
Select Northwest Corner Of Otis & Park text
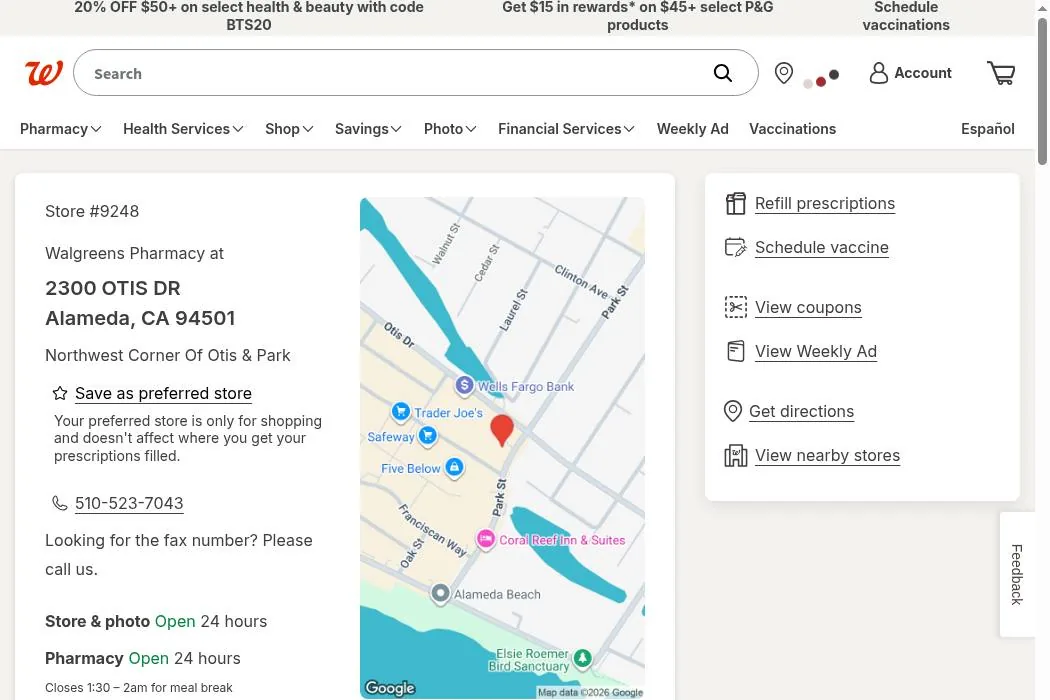pos(167,355)
